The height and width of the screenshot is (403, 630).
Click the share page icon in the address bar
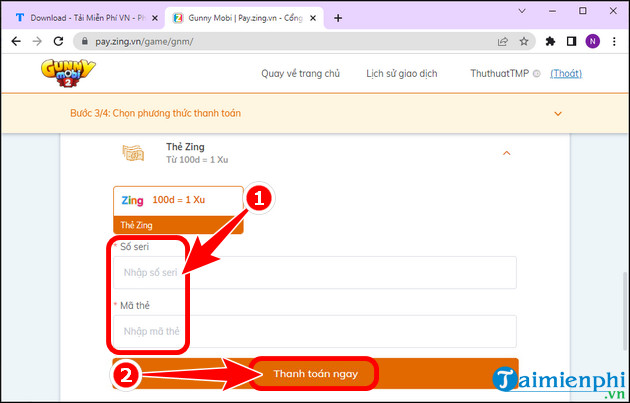[503, 41]
